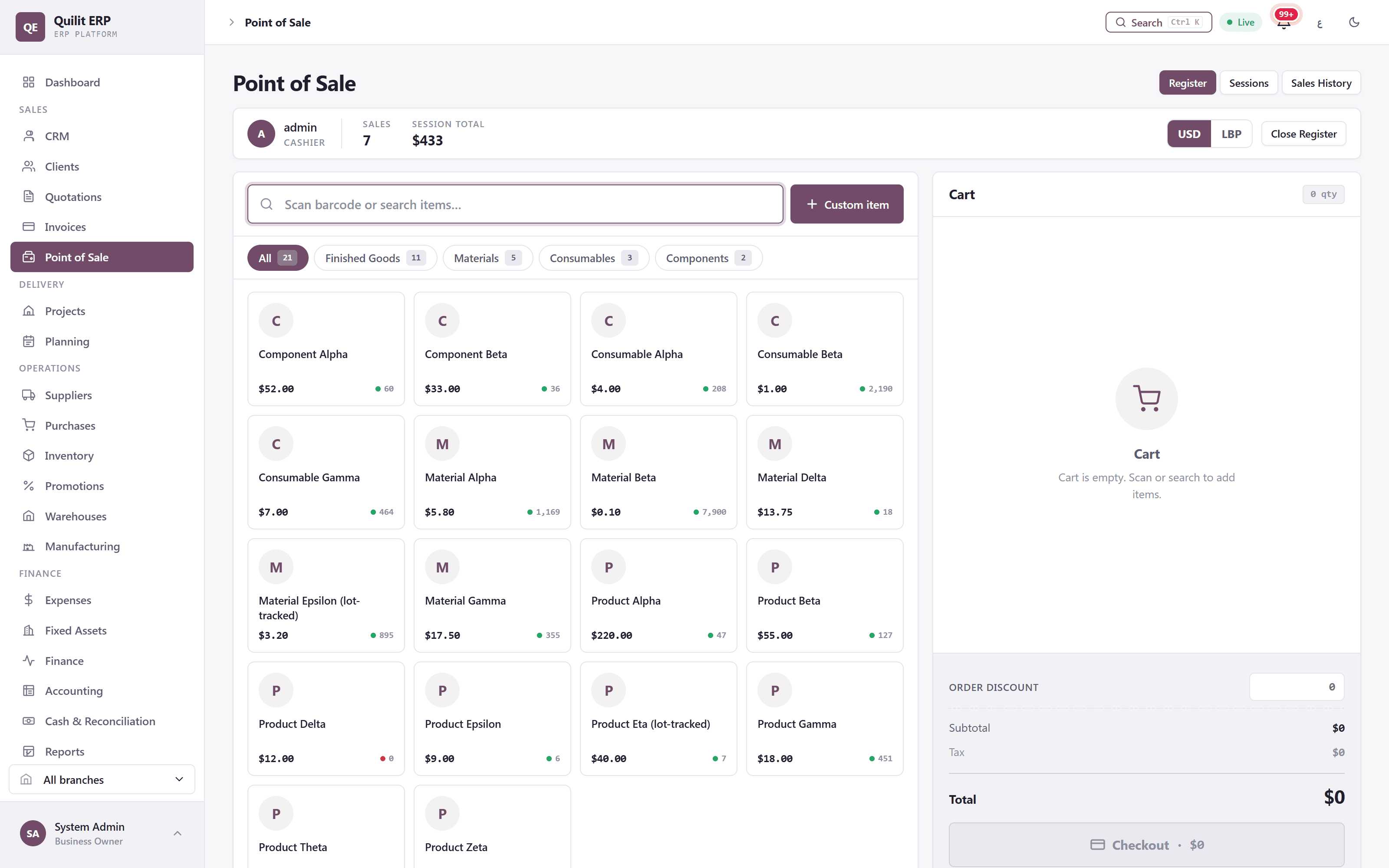Open the Dashboard sidebar icon
1389x868 pixels.
29,82
